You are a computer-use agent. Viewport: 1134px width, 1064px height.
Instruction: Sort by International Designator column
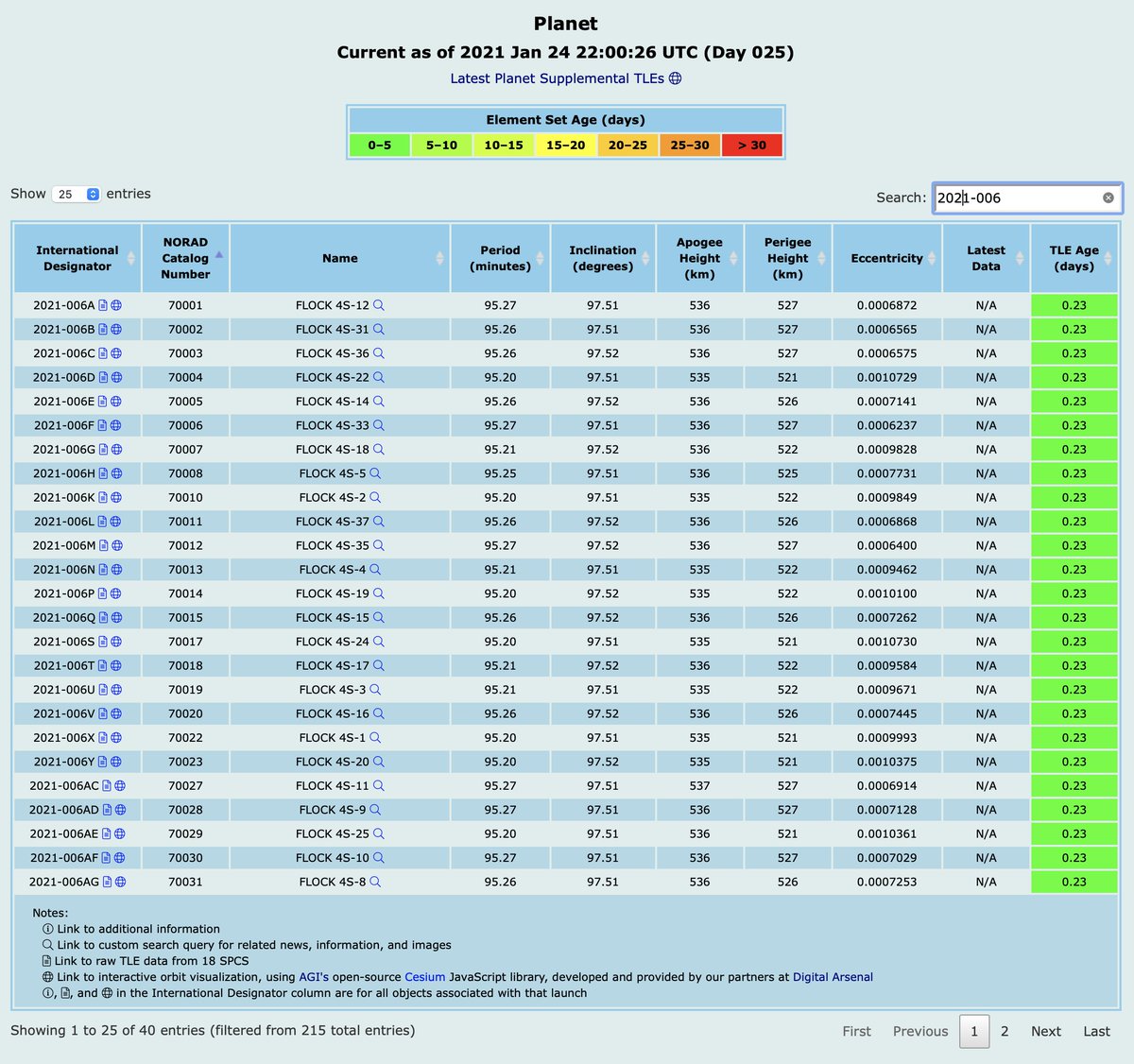(77, 258)
